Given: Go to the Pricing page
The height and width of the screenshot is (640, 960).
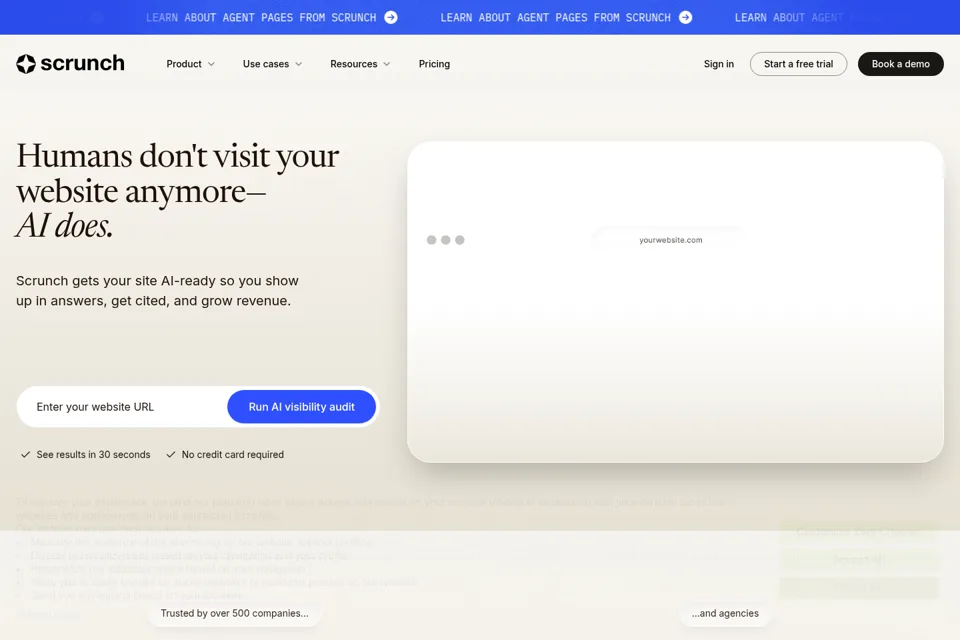Looking at the screenshot, I should click(434, 64).
